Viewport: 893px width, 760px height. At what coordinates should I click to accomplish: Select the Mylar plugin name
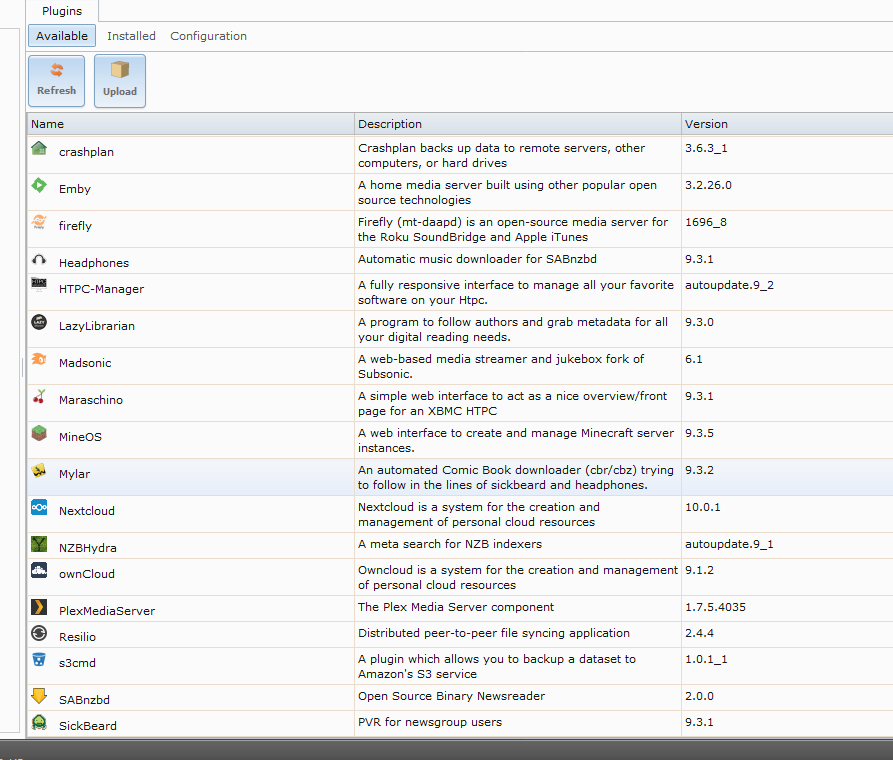point(75,475)
